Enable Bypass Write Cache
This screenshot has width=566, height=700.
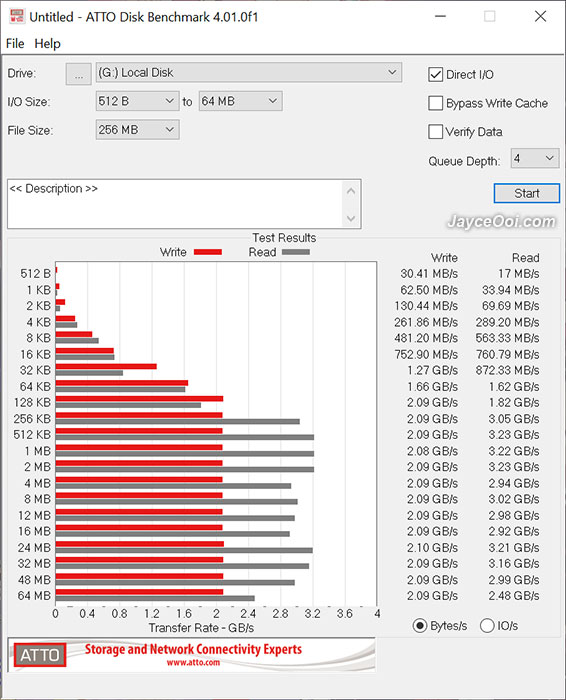coord(436,103)
